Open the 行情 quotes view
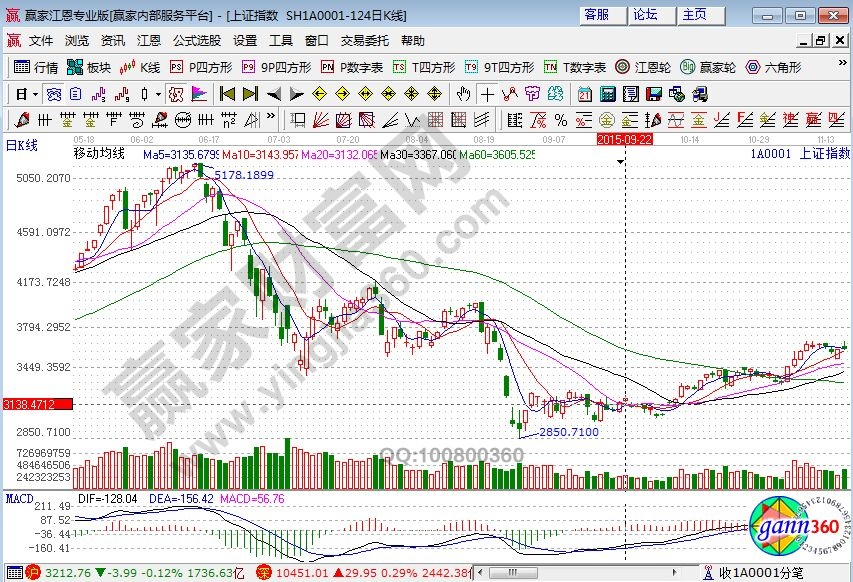The image size is (853, 582). [36, 67]
